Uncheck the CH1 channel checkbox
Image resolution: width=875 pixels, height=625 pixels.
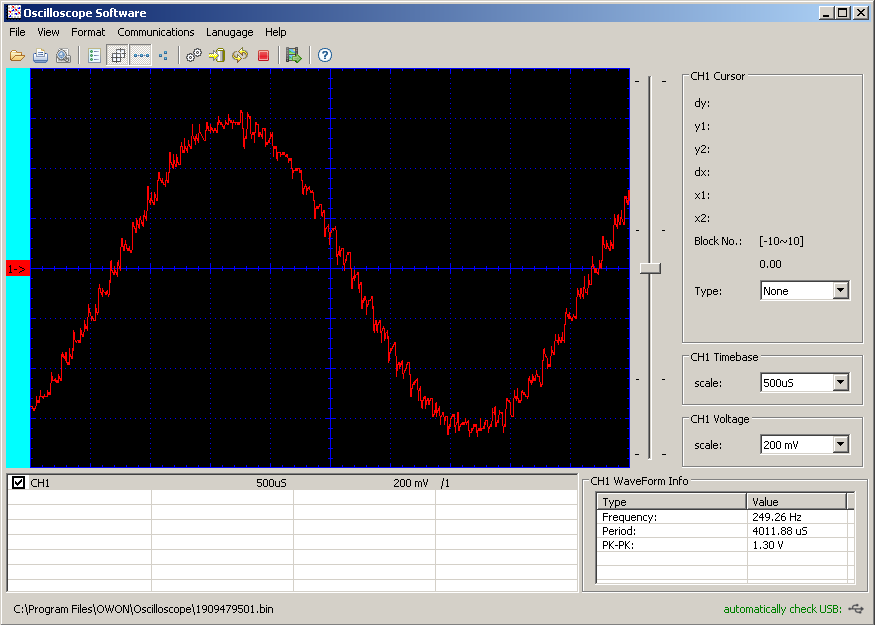[18, 483]
